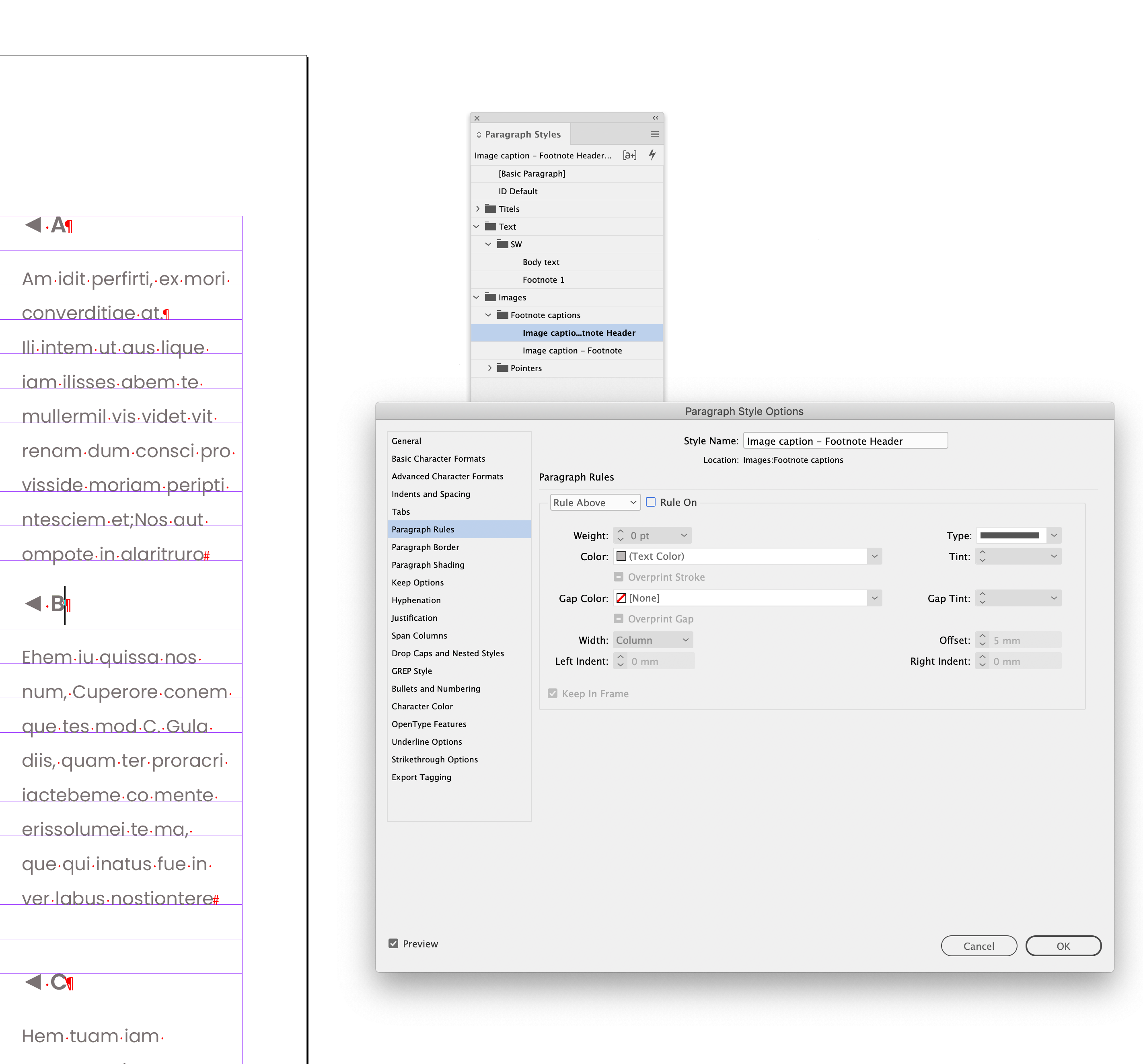The height and width of the screenshot is (1064, 1143).
Task: Click the Footnote captions folder icon
Action: point(502,315)
